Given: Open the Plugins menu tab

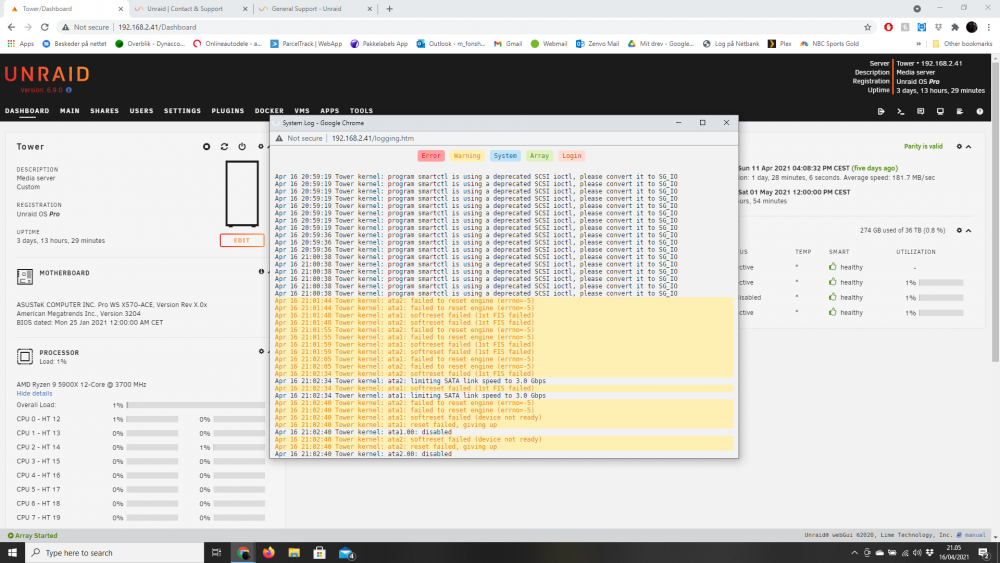Looking at the screenshot, I should click(x=228, y=111).
